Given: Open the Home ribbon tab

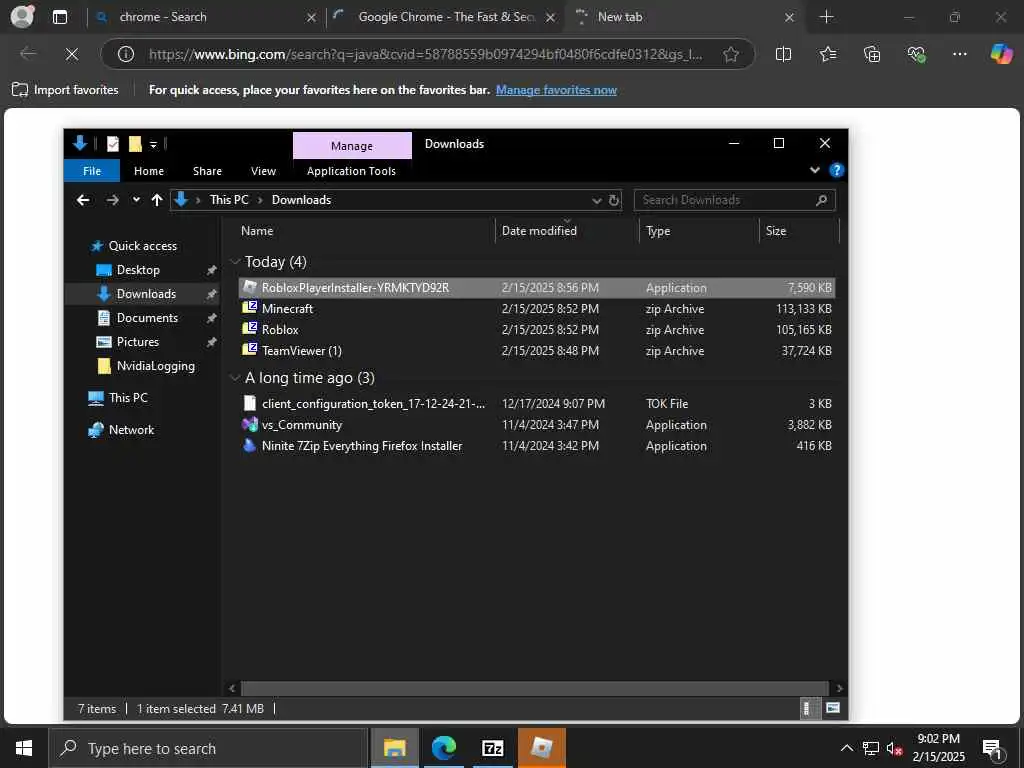Looking at the screenshot, I should (x=149, y=171).
